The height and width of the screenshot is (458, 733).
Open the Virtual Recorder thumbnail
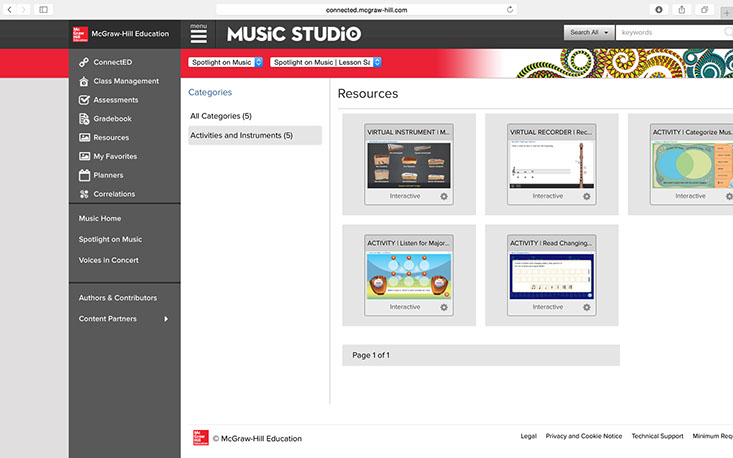click(551, 165)
